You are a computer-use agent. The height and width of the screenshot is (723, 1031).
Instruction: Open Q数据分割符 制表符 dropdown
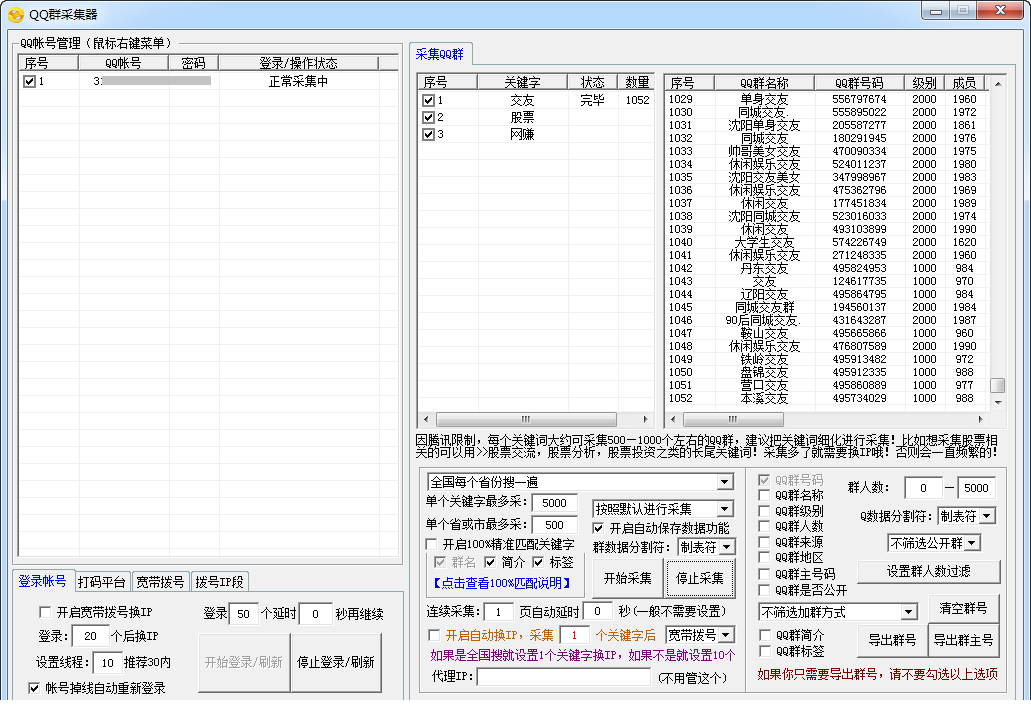coord(986,516)
